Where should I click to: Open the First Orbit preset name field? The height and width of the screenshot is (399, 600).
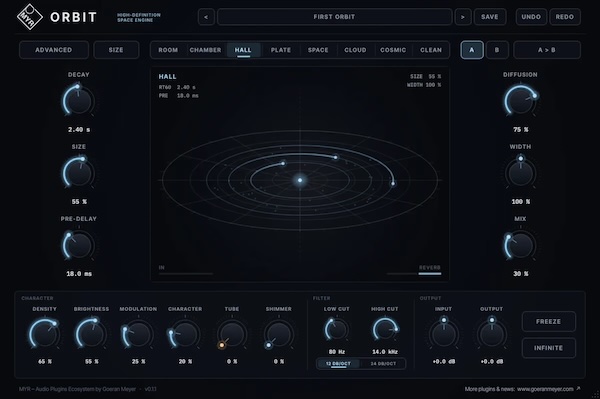point(334,17)
